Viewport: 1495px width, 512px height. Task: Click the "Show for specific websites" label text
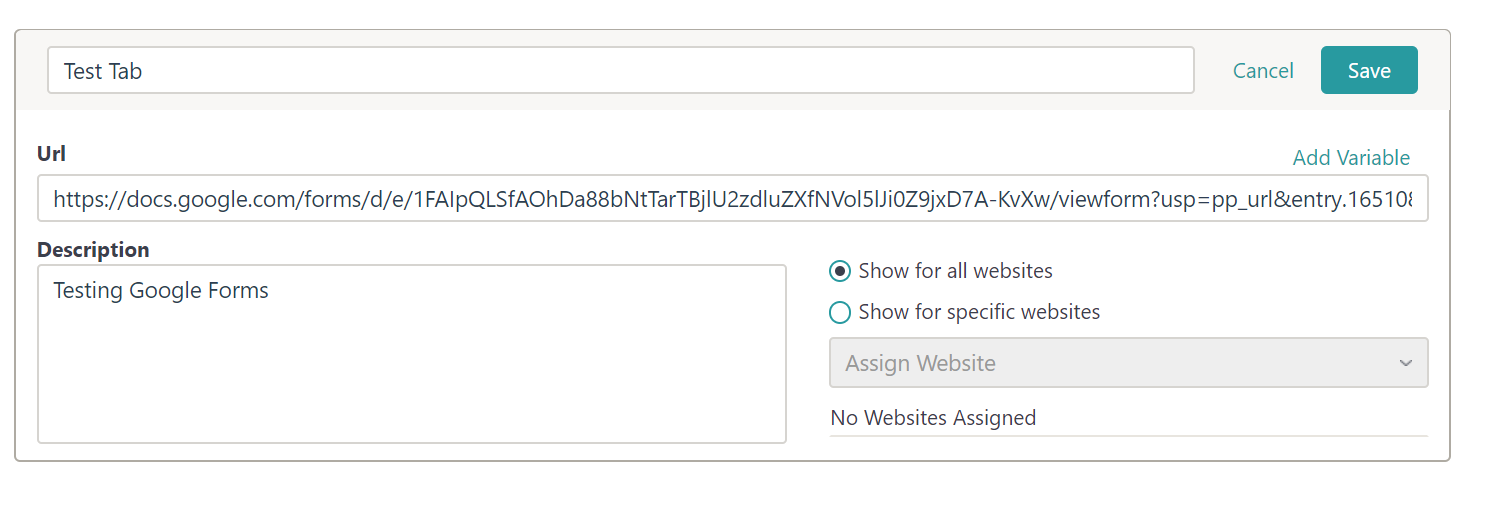(979, 312)
